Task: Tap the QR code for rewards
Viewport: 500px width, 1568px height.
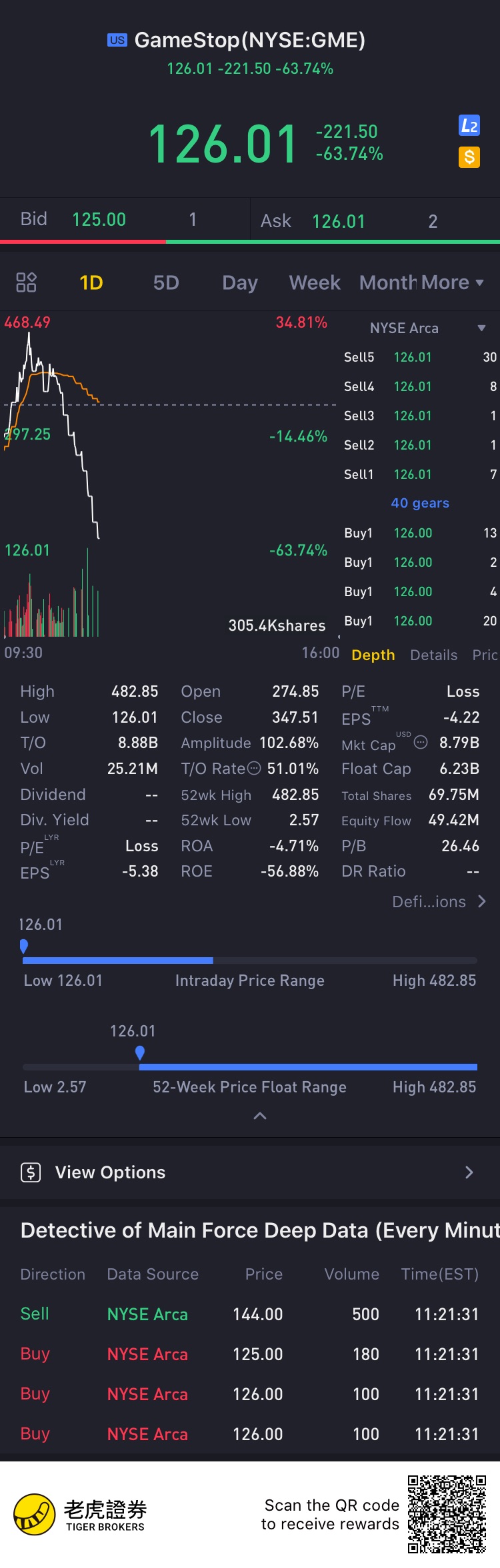Action: point(447,1514)
